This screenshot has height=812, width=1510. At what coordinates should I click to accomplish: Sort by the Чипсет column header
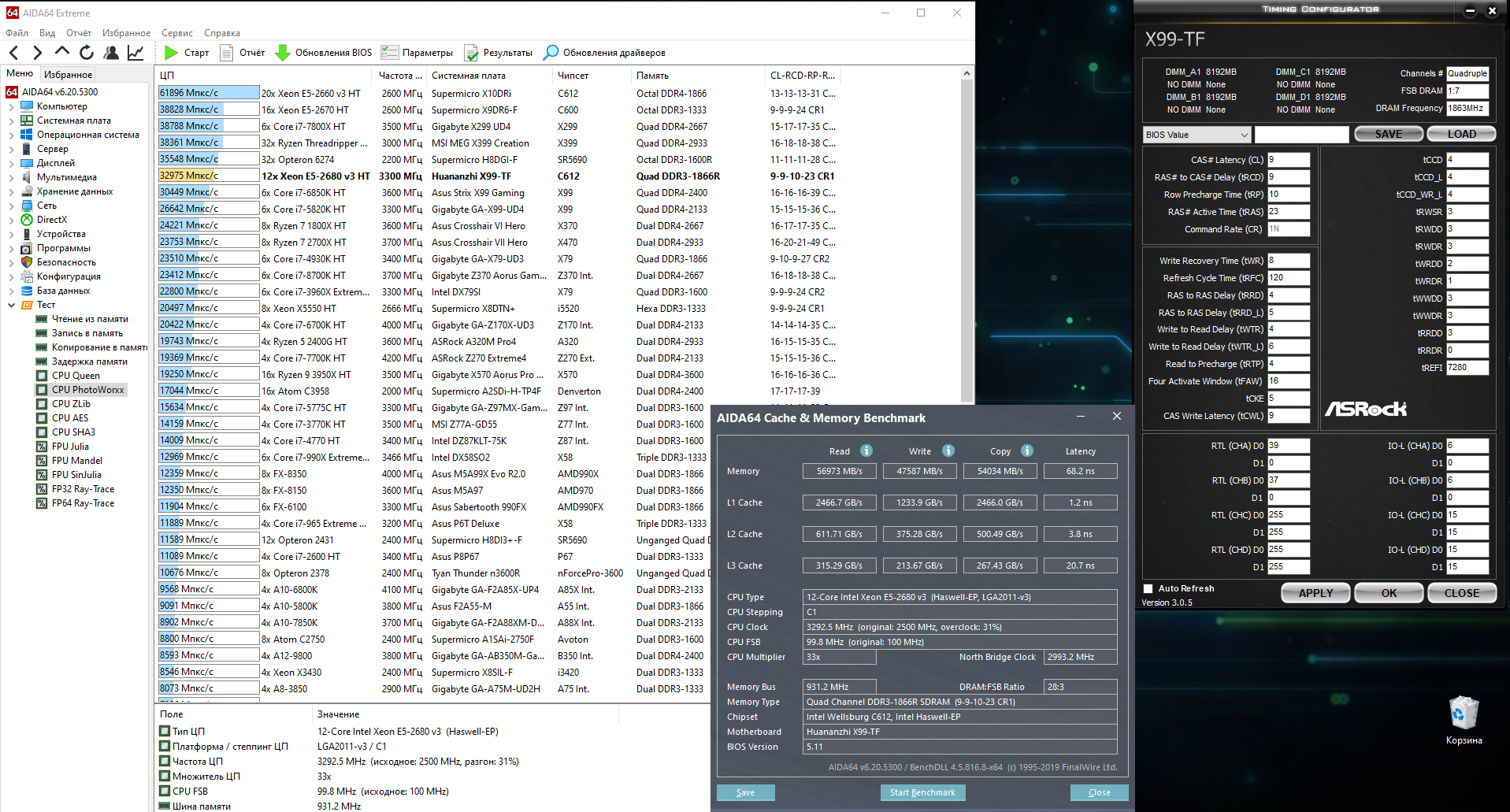(592, 76)
